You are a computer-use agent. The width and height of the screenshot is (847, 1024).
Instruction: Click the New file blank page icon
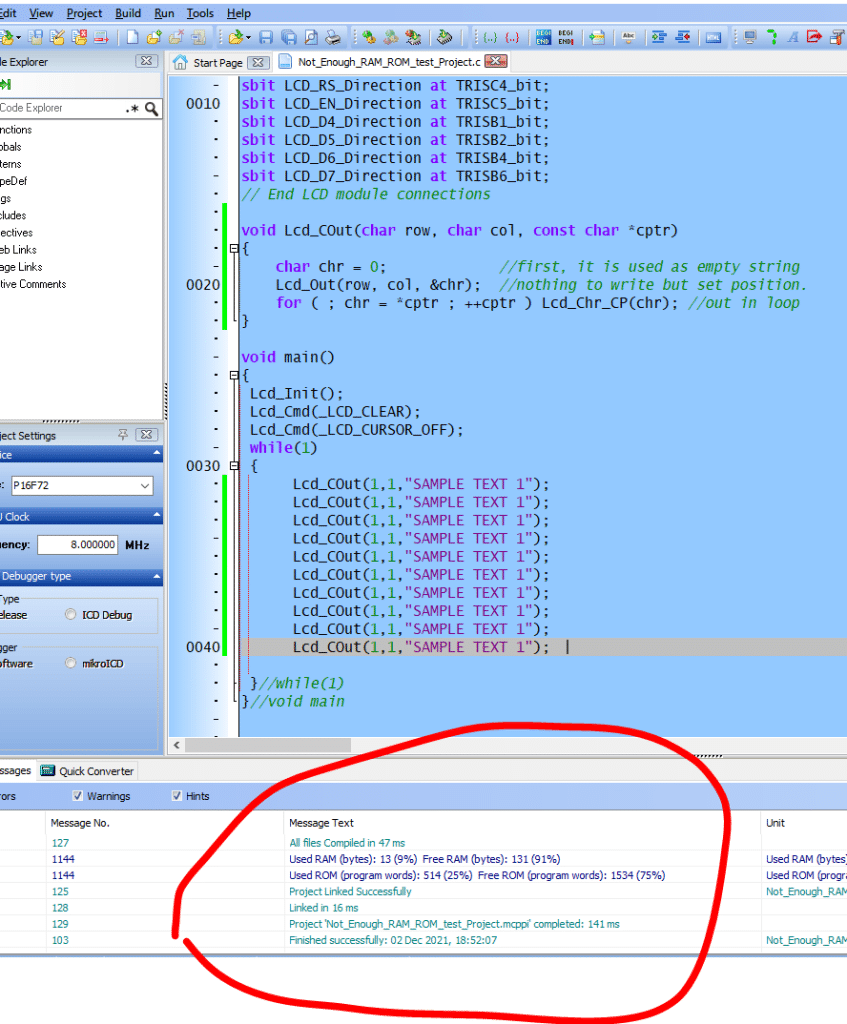[132, 37]
